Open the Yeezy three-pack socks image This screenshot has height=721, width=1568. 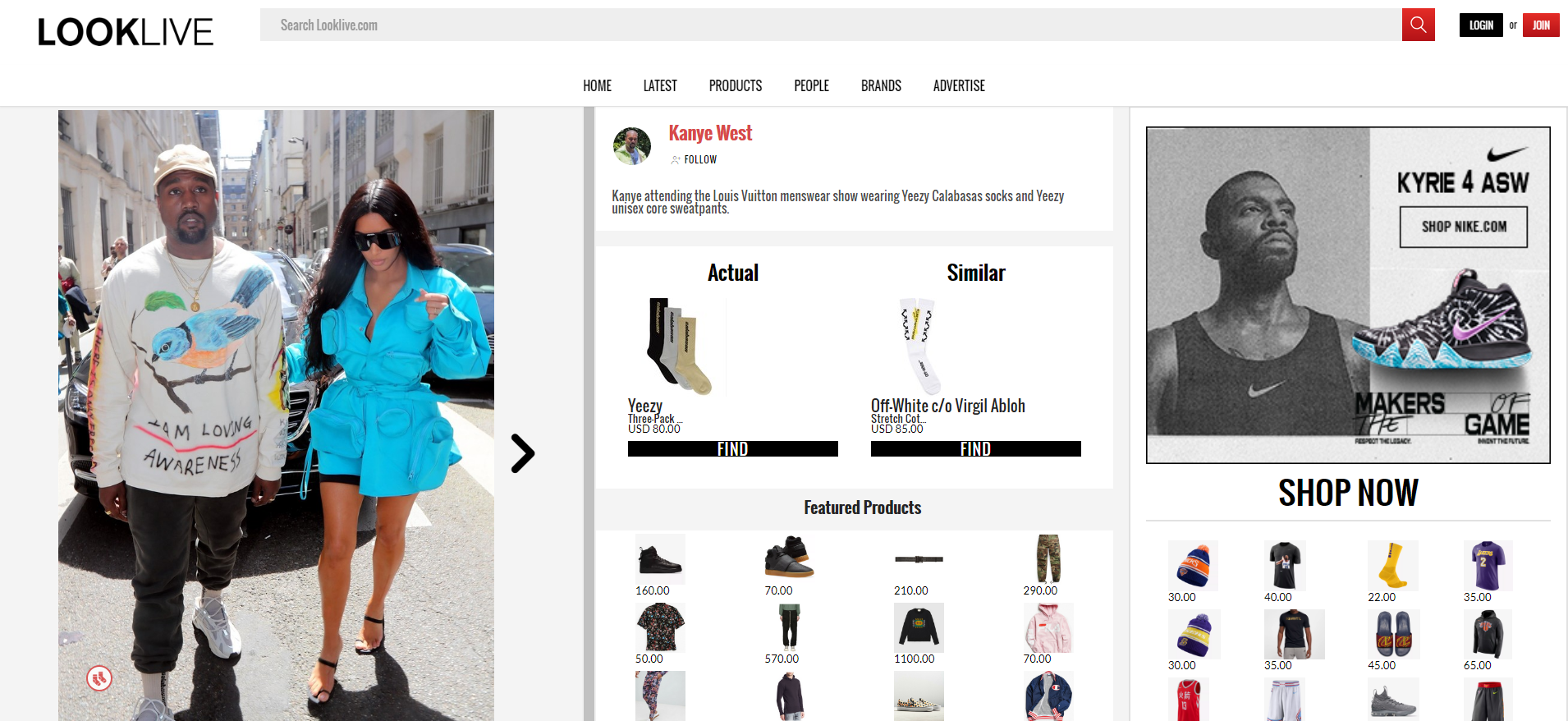(x=678, y=347)
